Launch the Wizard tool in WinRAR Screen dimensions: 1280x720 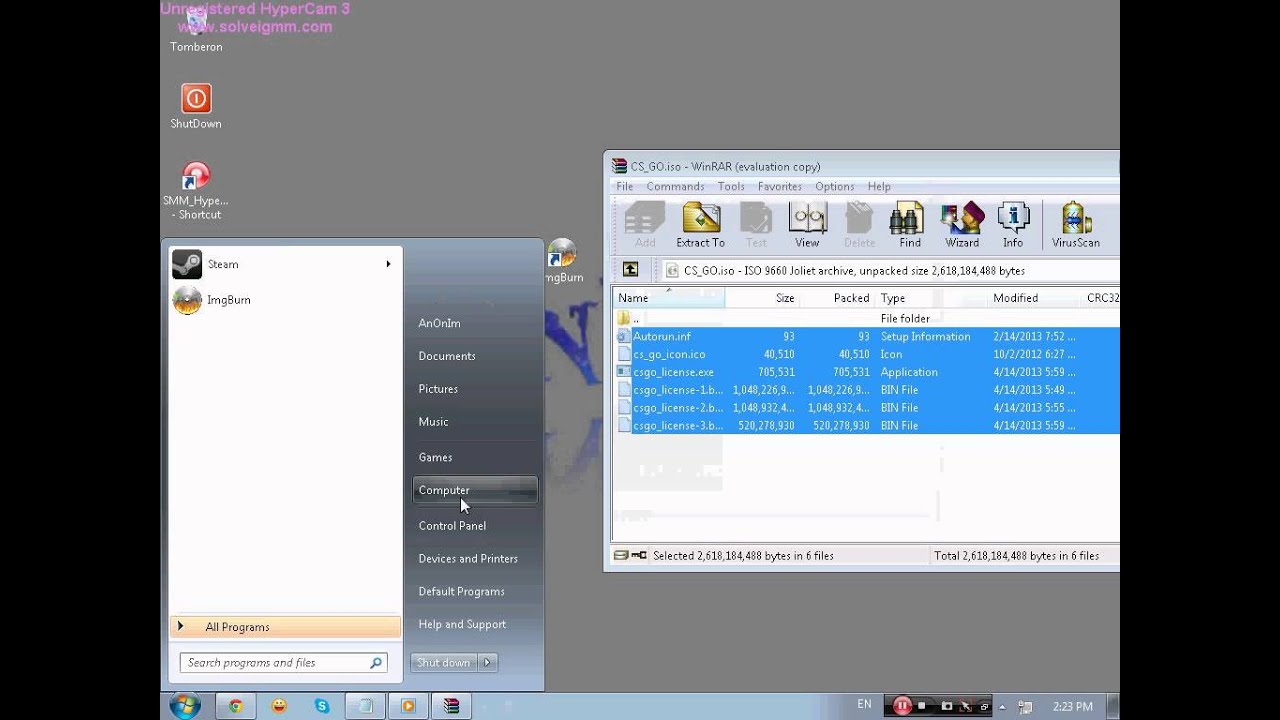click(962, 225)
